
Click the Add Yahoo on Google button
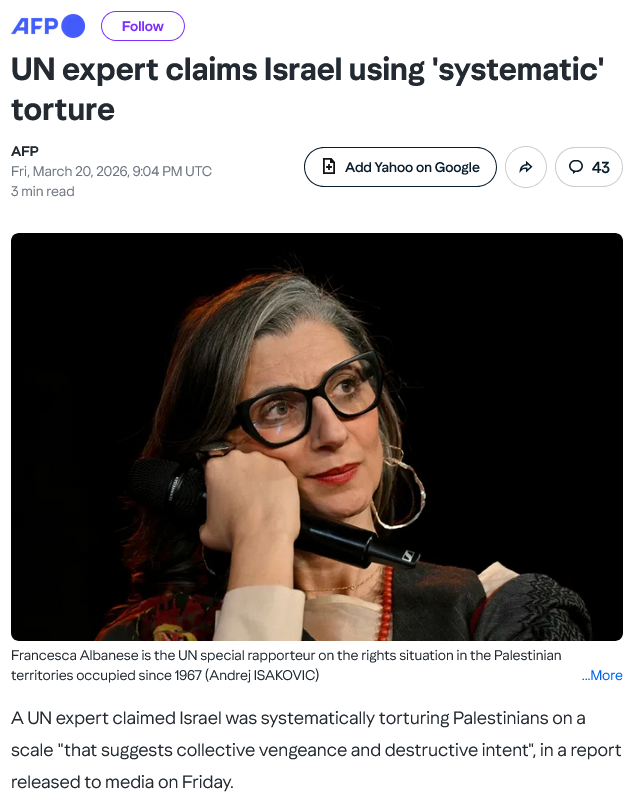point(400,167)
